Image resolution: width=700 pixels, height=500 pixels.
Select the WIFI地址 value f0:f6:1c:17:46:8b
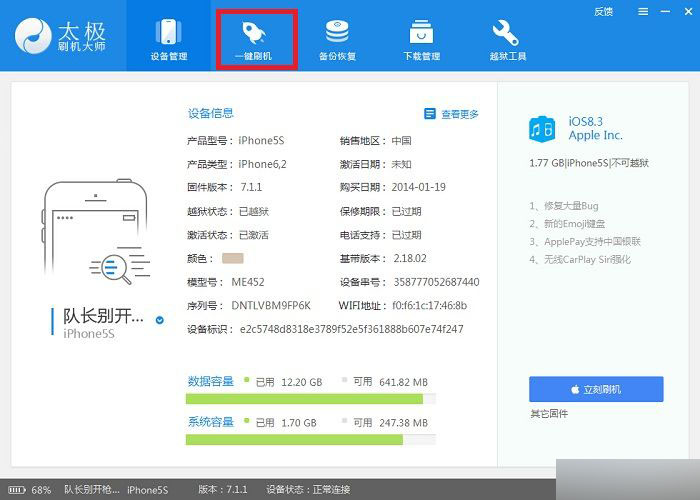pos(429,306)
